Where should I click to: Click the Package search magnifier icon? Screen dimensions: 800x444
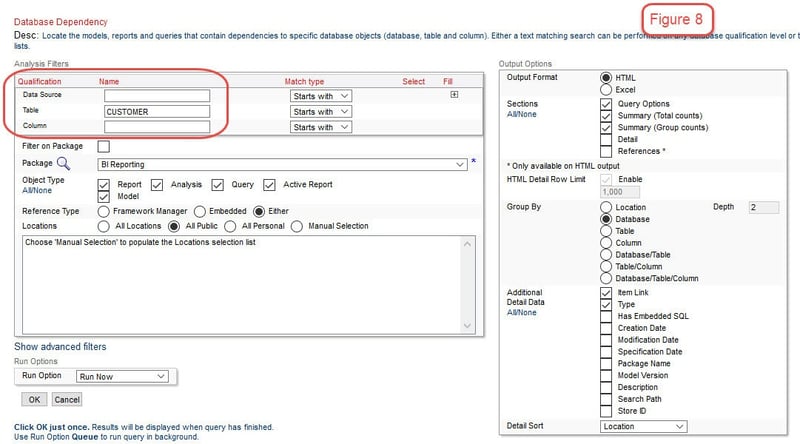[x=63, y=163]
